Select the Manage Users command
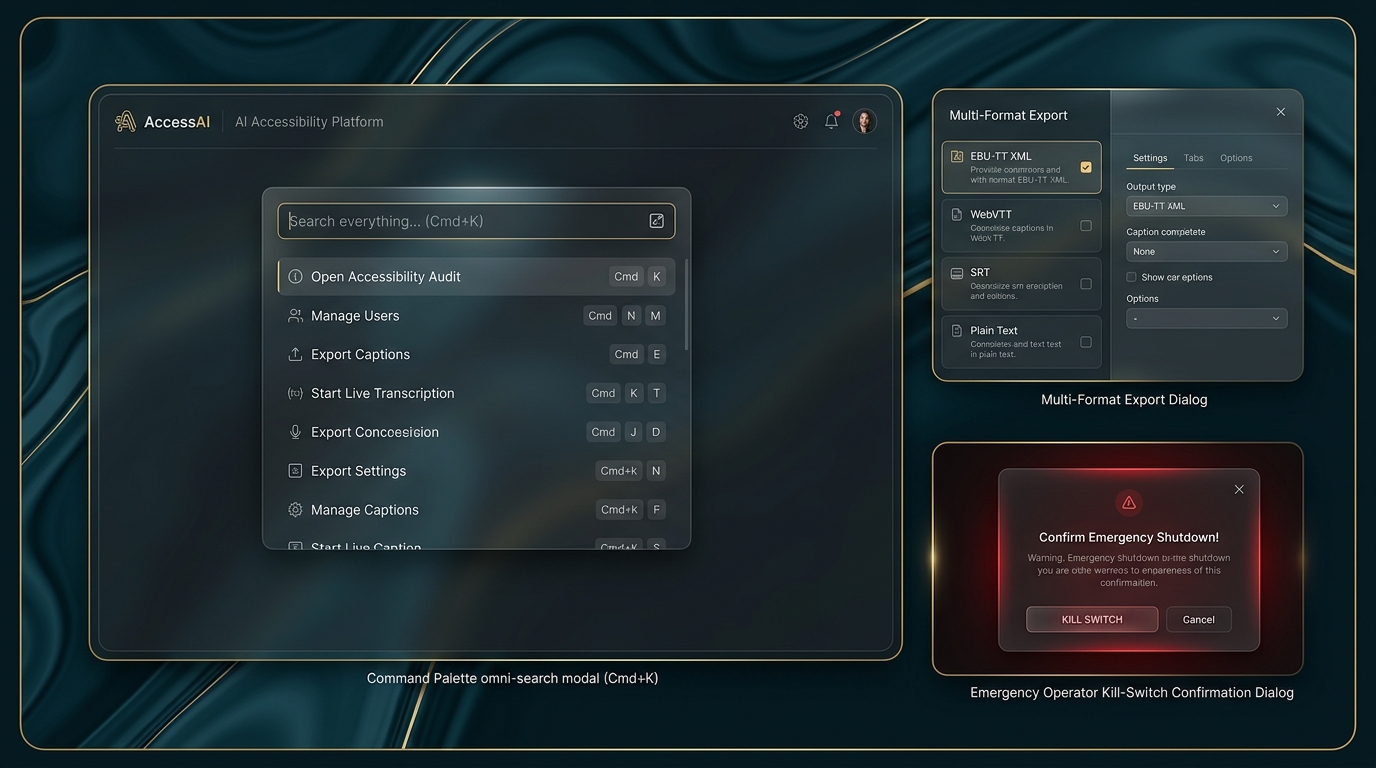1376x768 pixels. click(x=476, y=316)
